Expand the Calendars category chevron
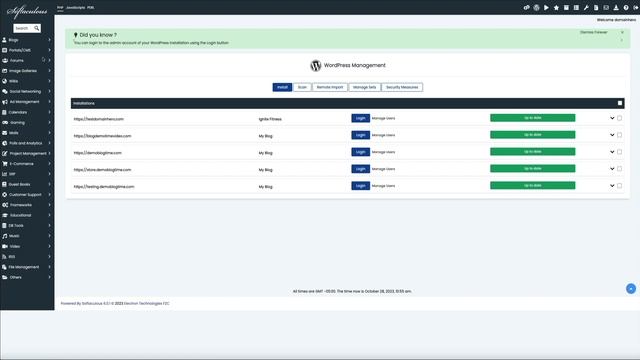 (x=49, y=112)
